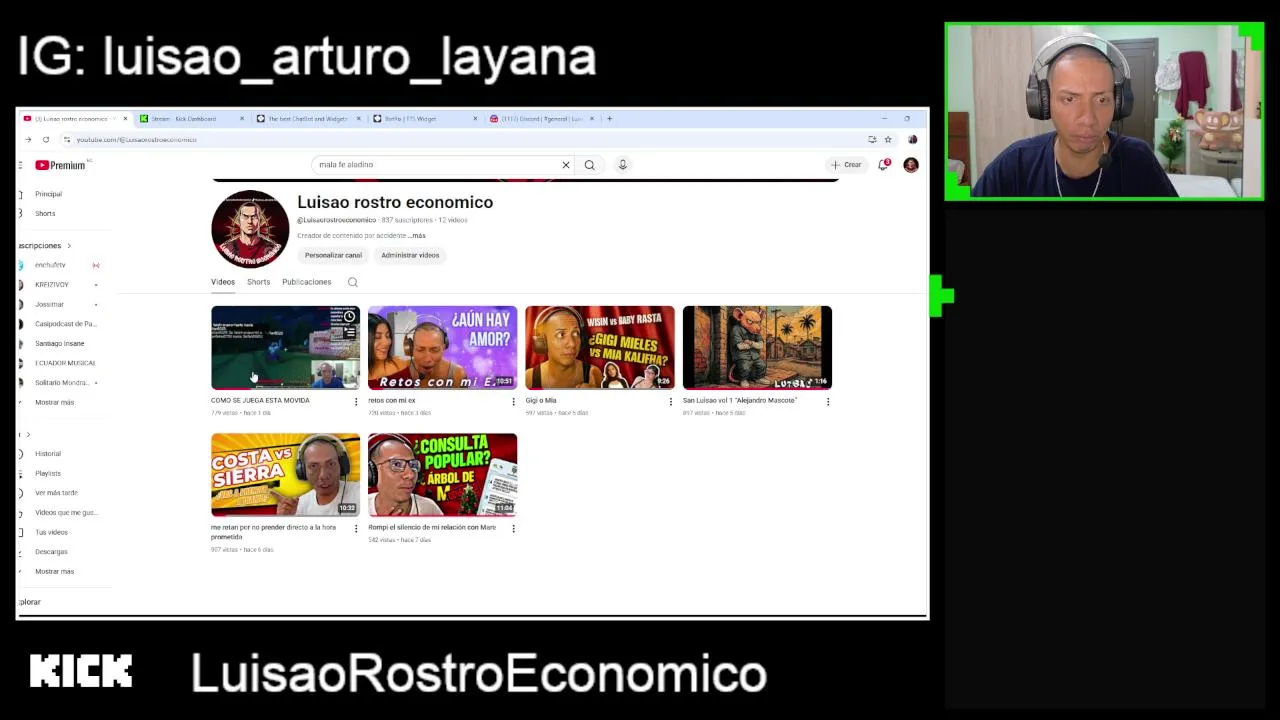Click the Crear button
Viewport: 1280px width, 720px height.
pyautogui.click(x=846, y=165)
